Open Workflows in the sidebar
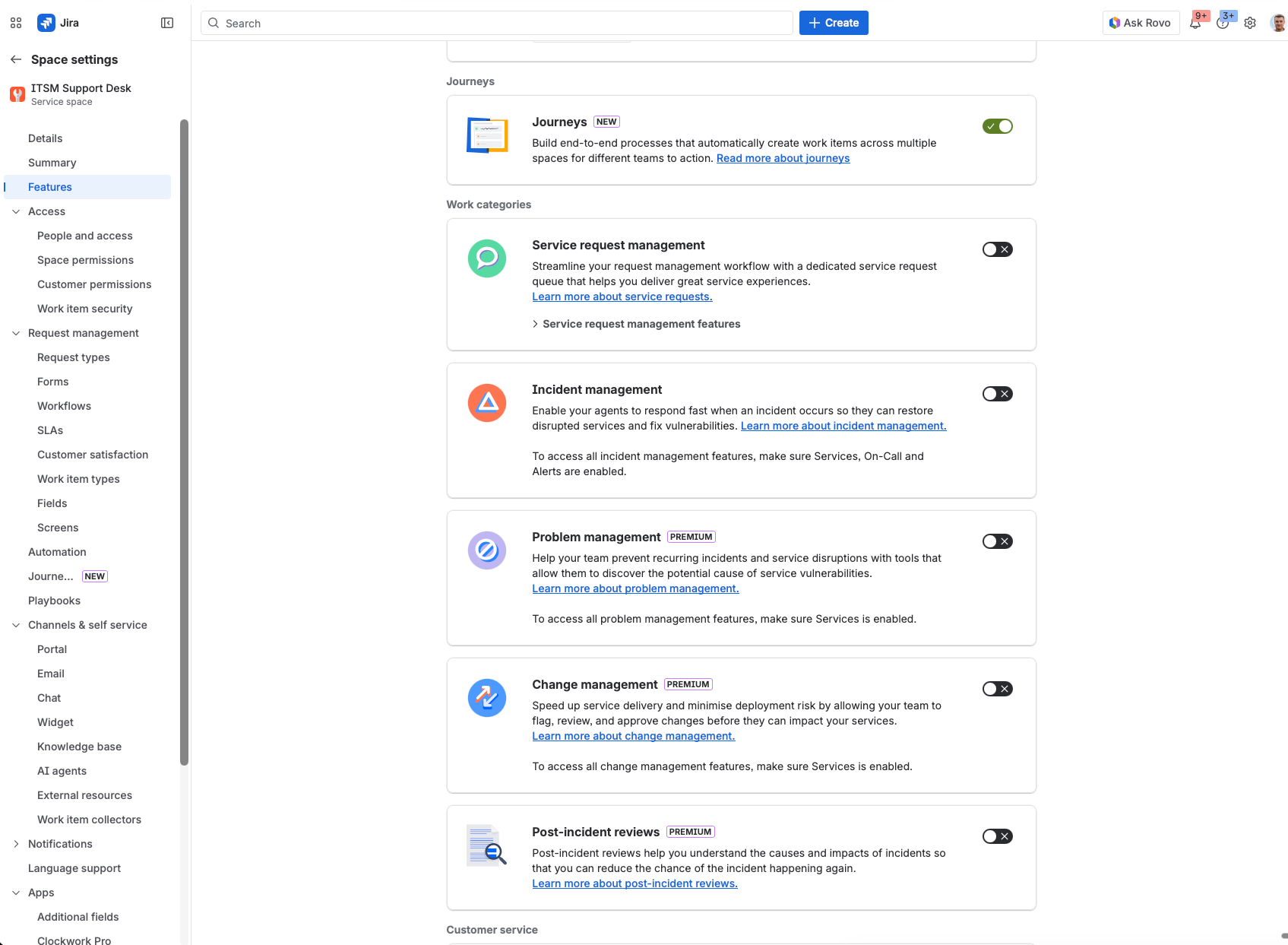The image size is (1288, 945). pyautogui.click(x=64, y=406)
